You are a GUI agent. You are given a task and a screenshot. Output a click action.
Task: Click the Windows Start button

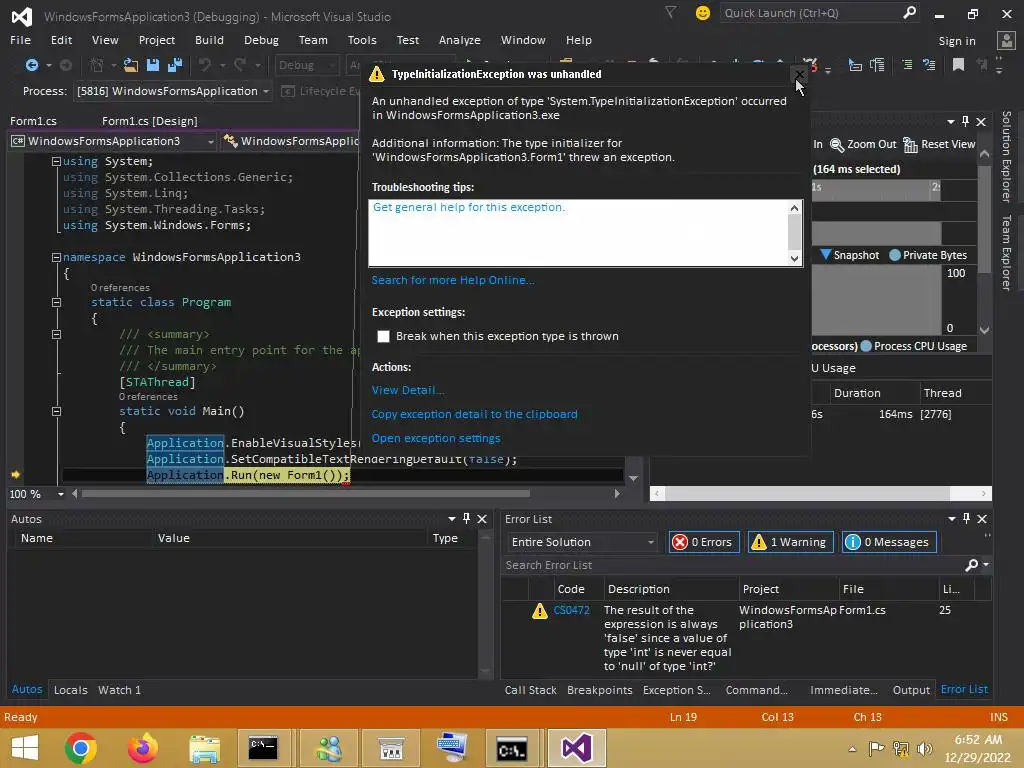click(25, 748)
